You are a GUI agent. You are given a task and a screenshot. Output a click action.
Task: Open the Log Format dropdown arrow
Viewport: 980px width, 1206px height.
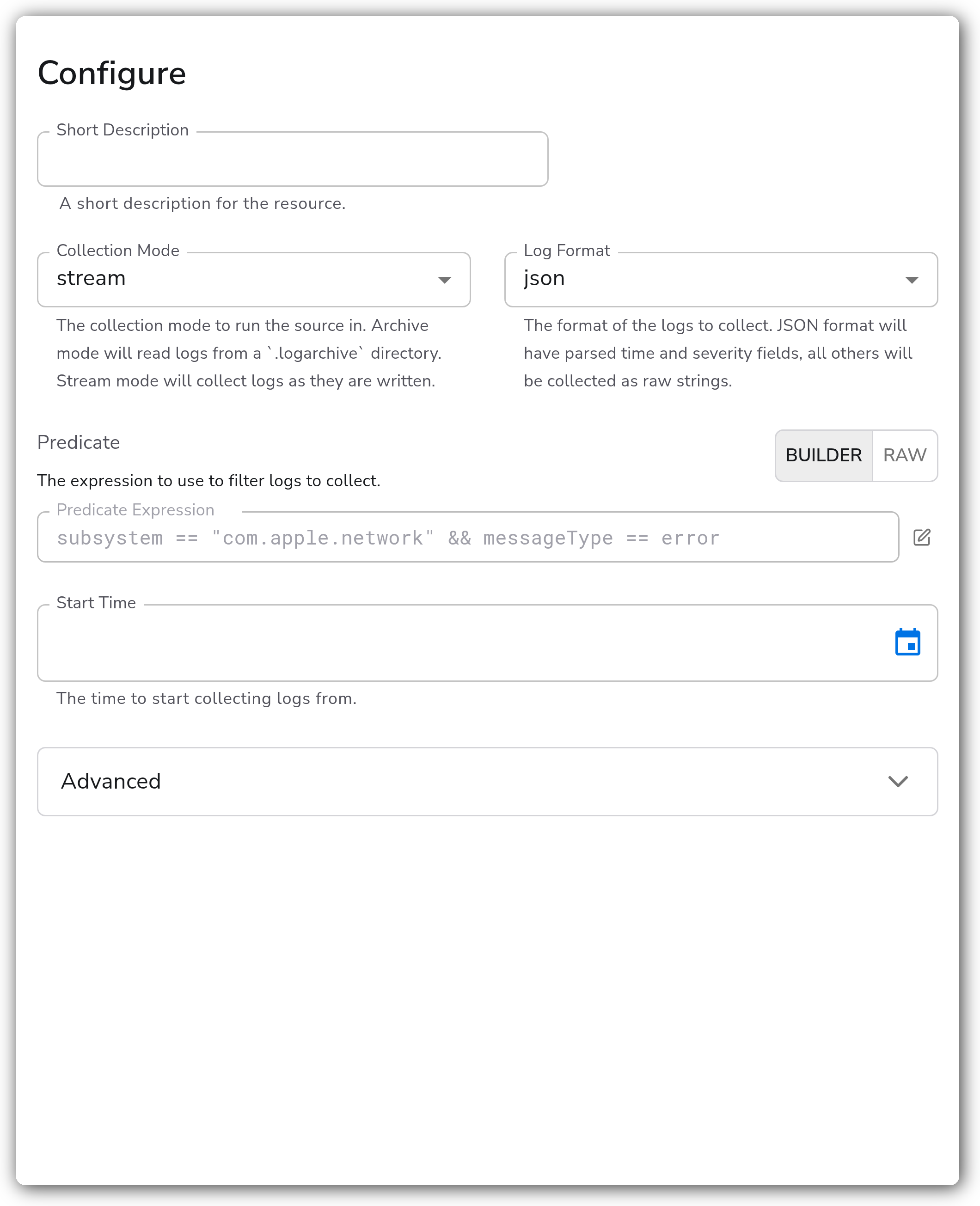click(x=911, y=280)
